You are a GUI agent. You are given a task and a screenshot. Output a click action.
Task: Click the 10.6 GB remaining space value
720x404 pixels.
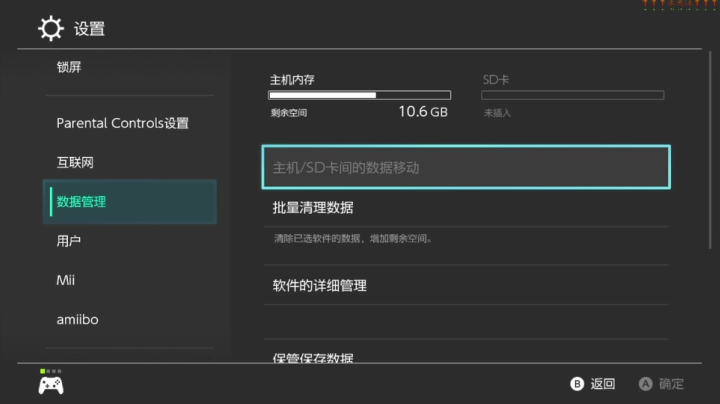coord(423,112)
